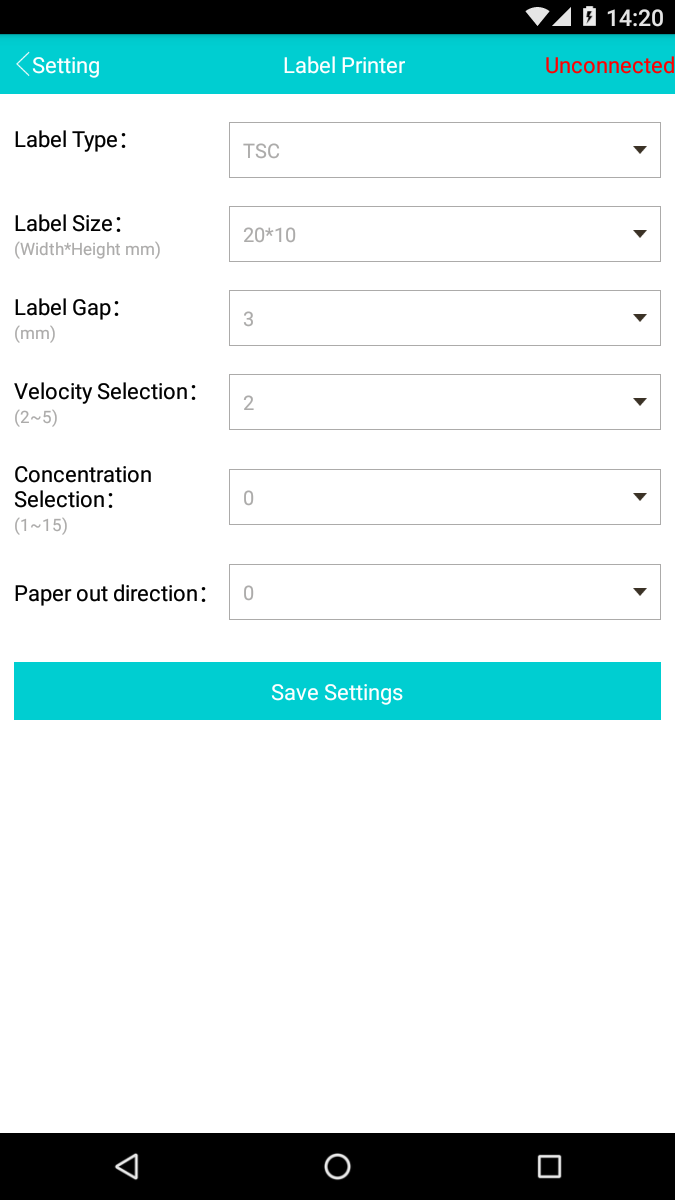Viewport: 675px width, 1200px height.
Task: Tap the Android back navigation triangle
Action: 126,1166
